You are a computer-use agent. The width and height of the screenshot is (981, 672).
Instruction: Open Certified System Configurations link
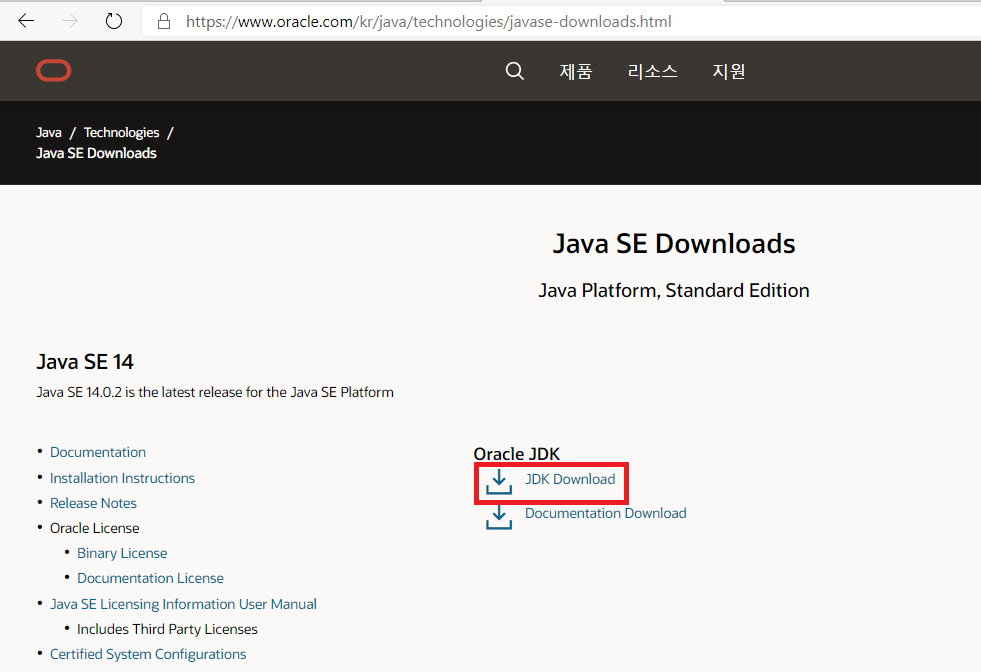(x=148, y=654)
